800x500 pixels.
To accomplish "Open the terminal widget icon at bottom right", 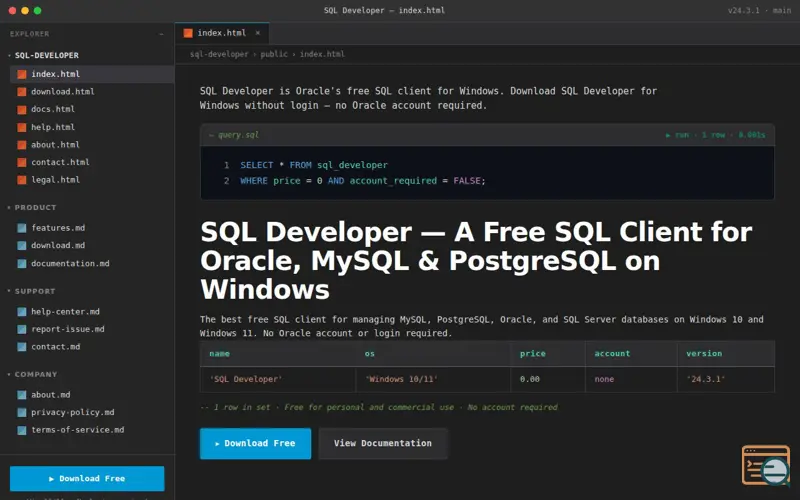I will [766, 465].
